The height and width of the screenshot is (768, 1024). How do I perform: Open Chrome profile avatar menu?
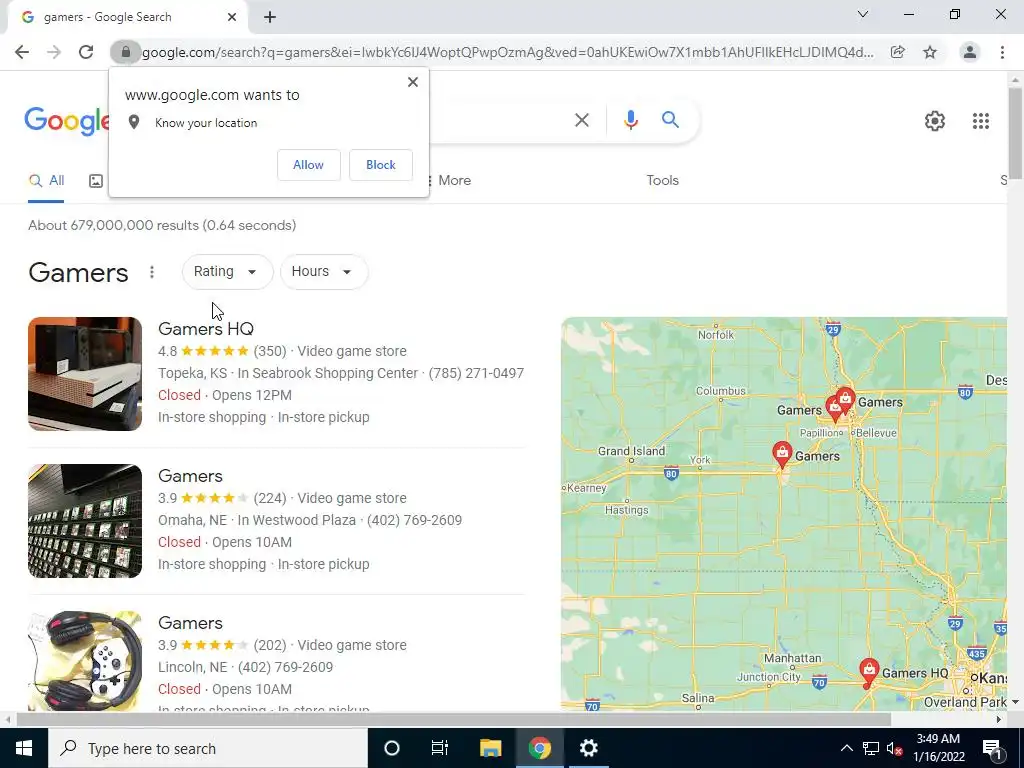(x=970, y=52)
